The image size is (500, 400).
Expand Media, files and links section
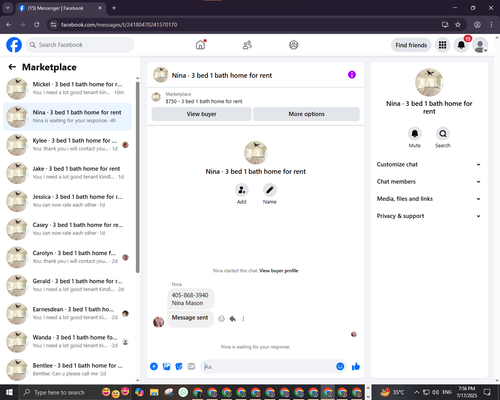[x=429, y=199]
